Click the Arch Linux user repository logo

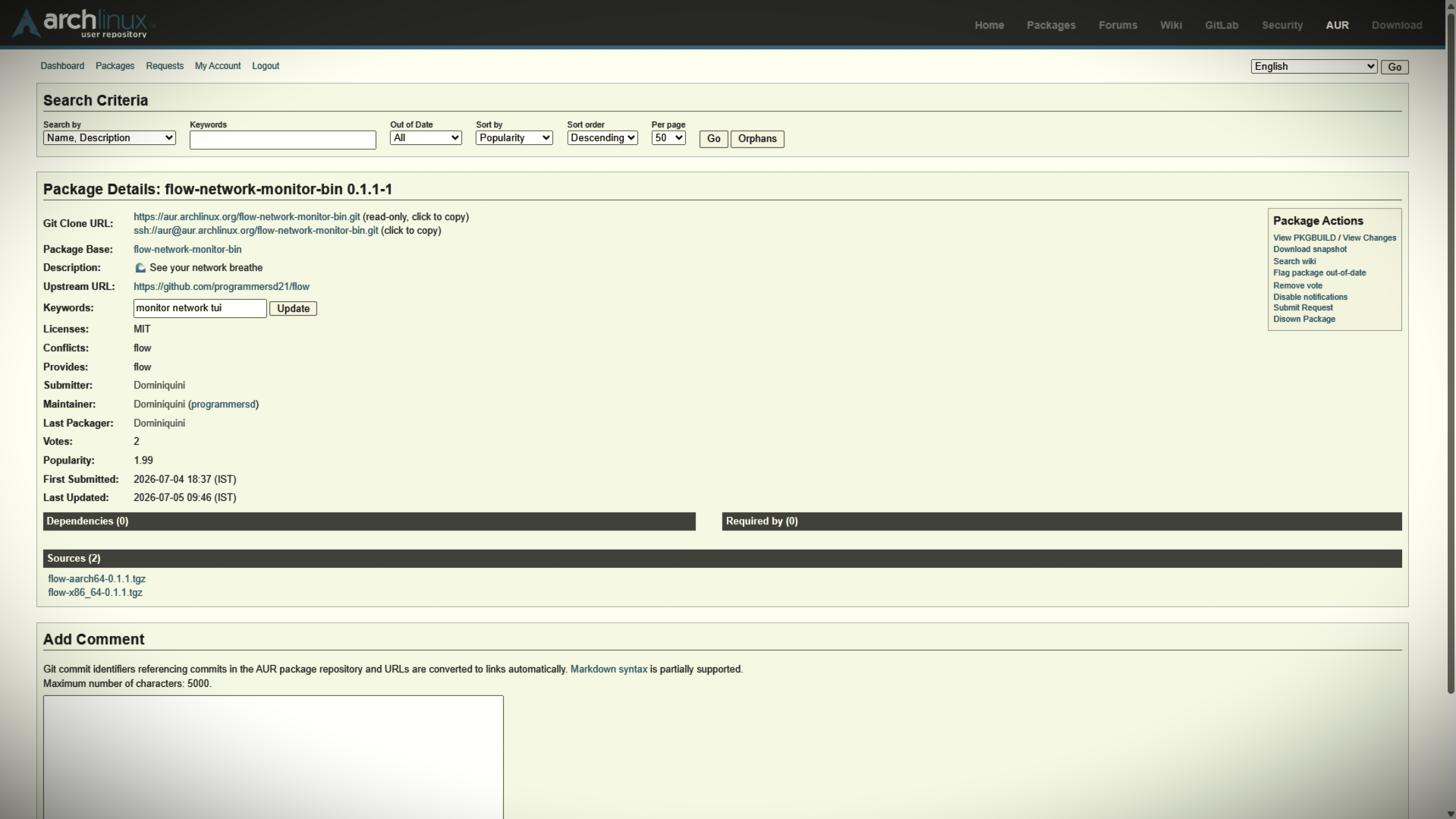pos(83,23)
